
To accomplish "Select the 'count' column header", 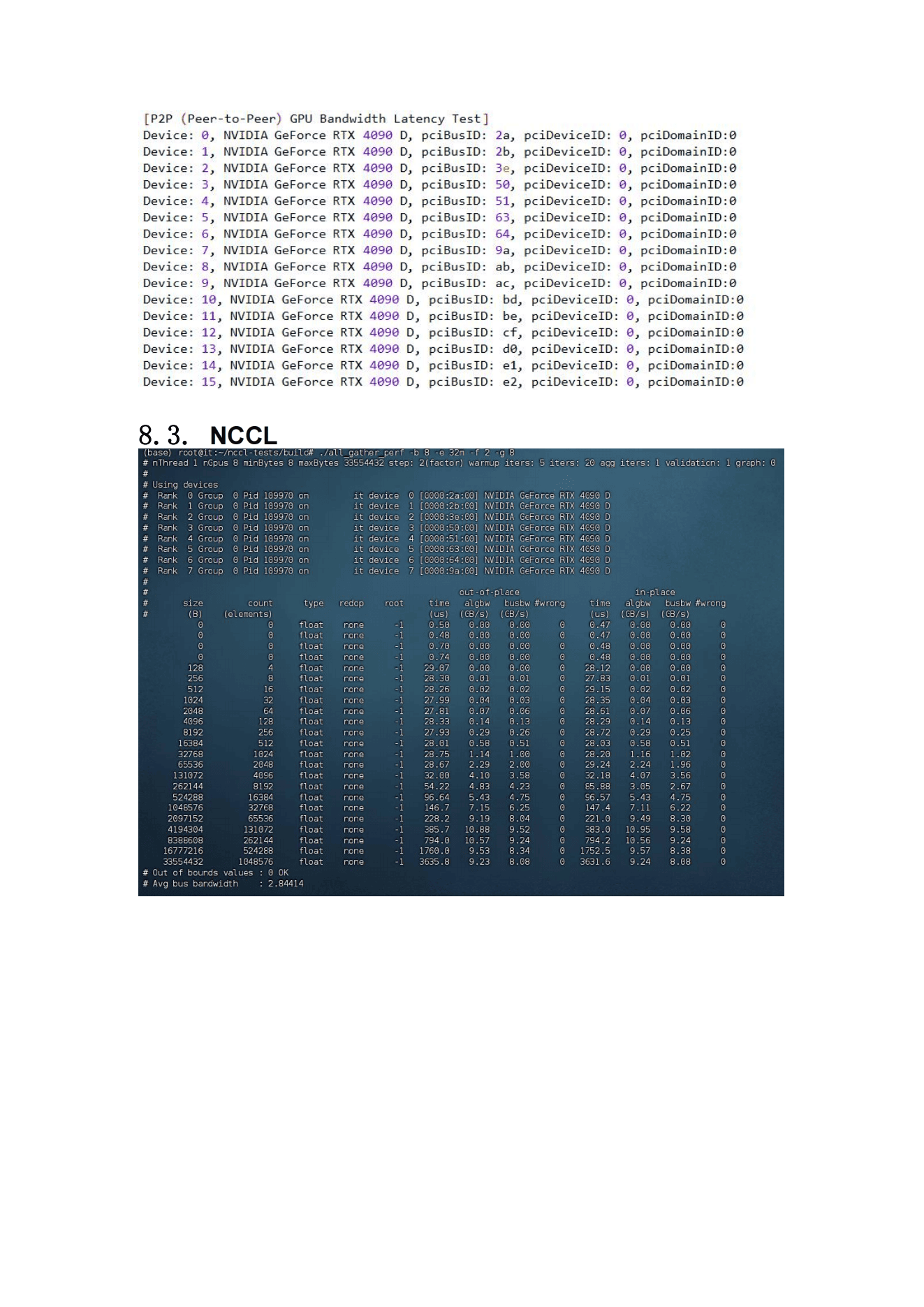I will [x=260, y=604].
